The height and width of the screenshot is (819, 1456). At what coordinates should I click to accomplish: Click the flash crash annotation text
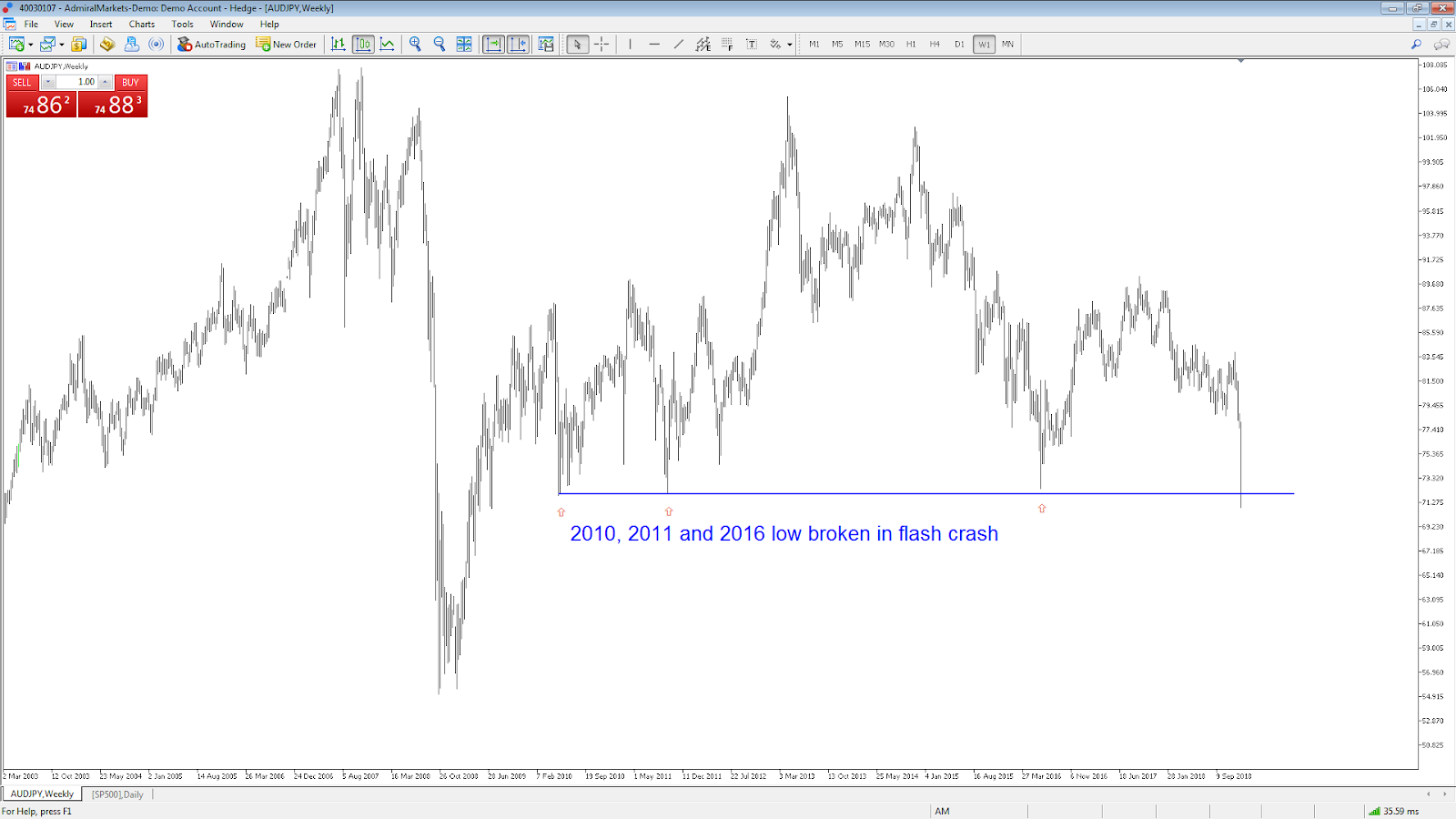tap(784, 534)
